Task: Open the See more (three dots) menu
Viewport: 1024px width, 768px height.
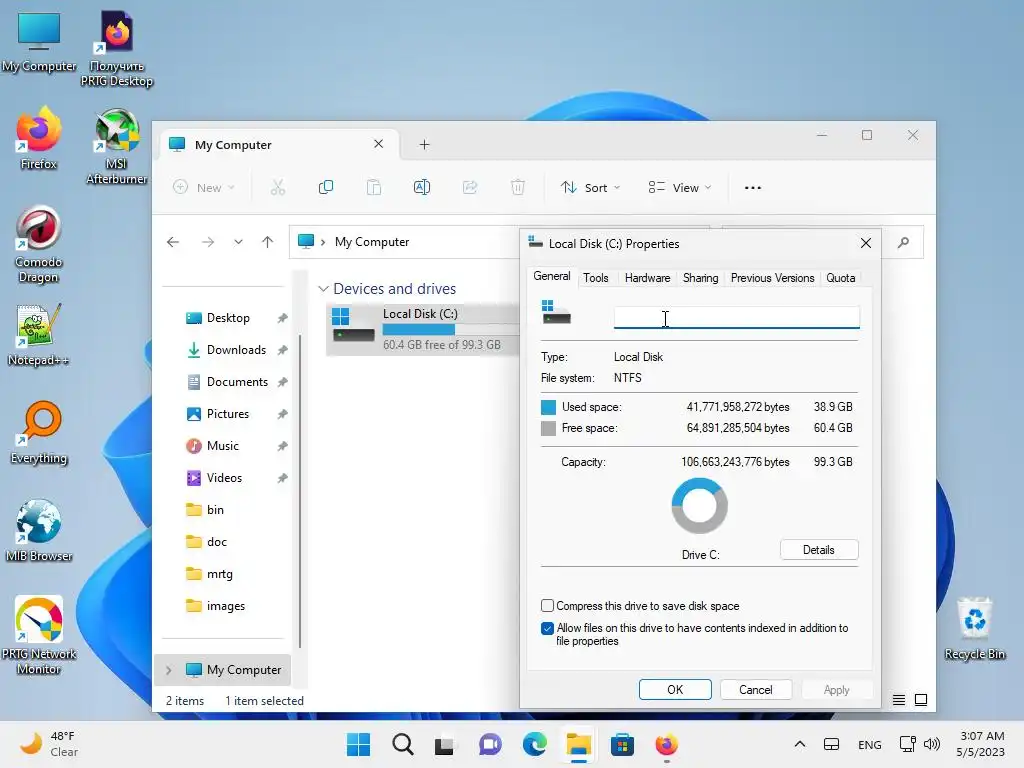Action: coord(752,187)
